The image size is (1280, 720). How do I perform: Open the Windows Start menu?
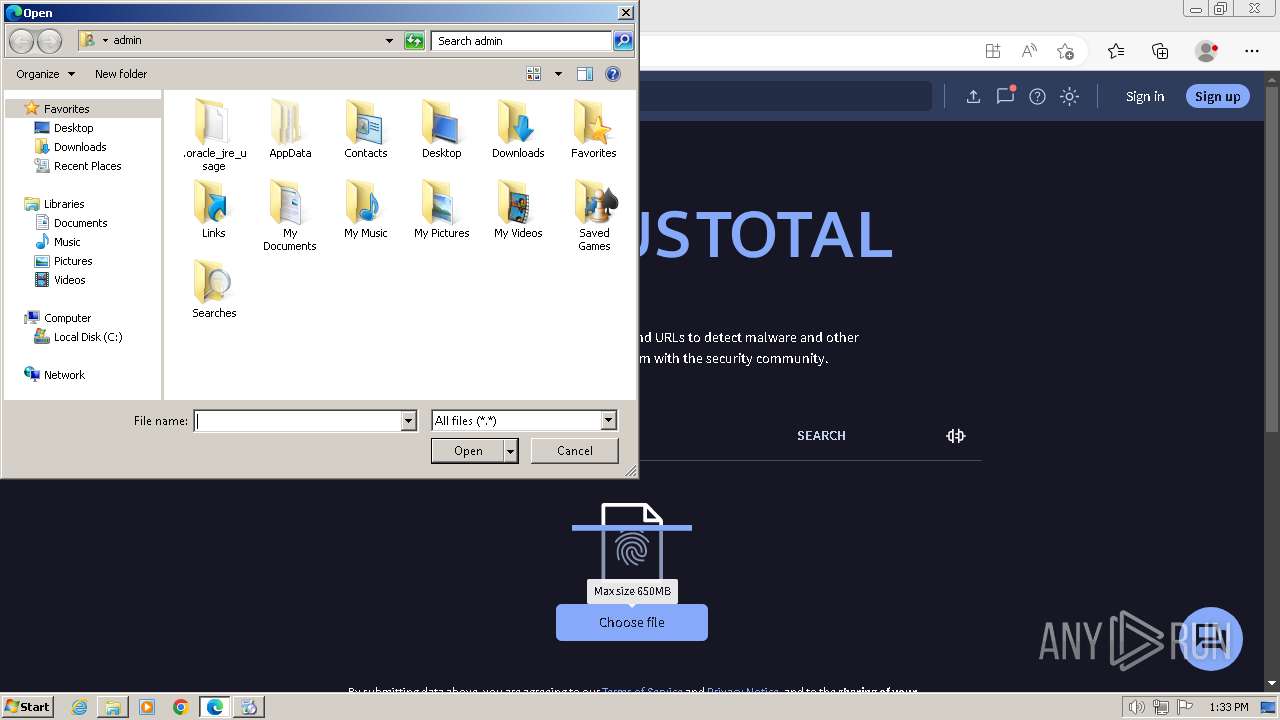pyautogui.click(x=28, y=707)
